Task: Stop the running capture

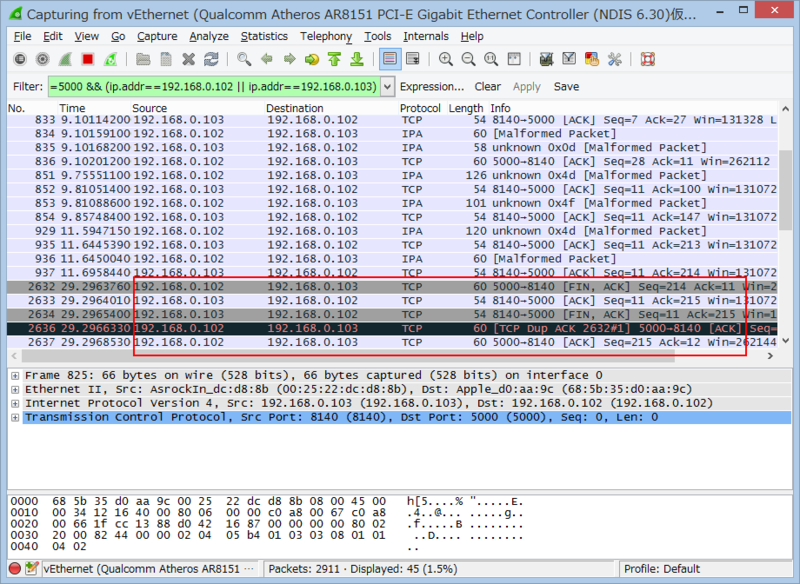Action: point(88,59)
